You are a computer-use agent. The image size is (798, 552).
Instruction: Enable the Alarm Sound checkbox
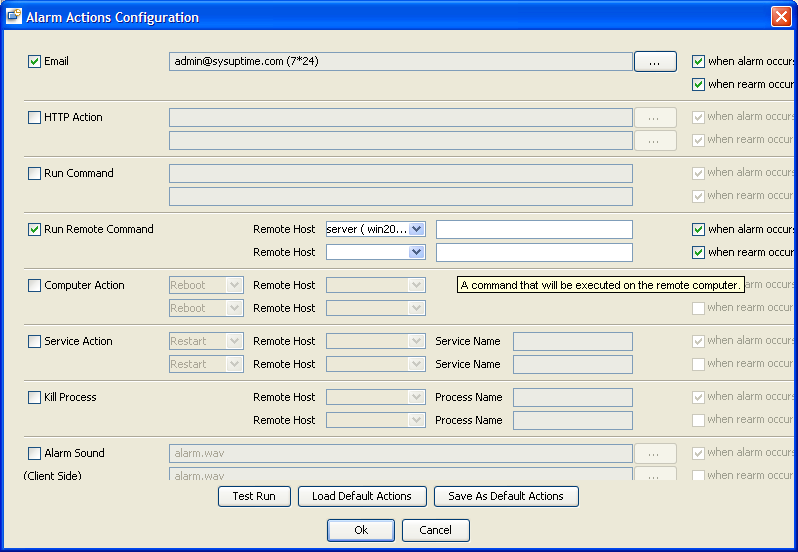coord(35,454)
